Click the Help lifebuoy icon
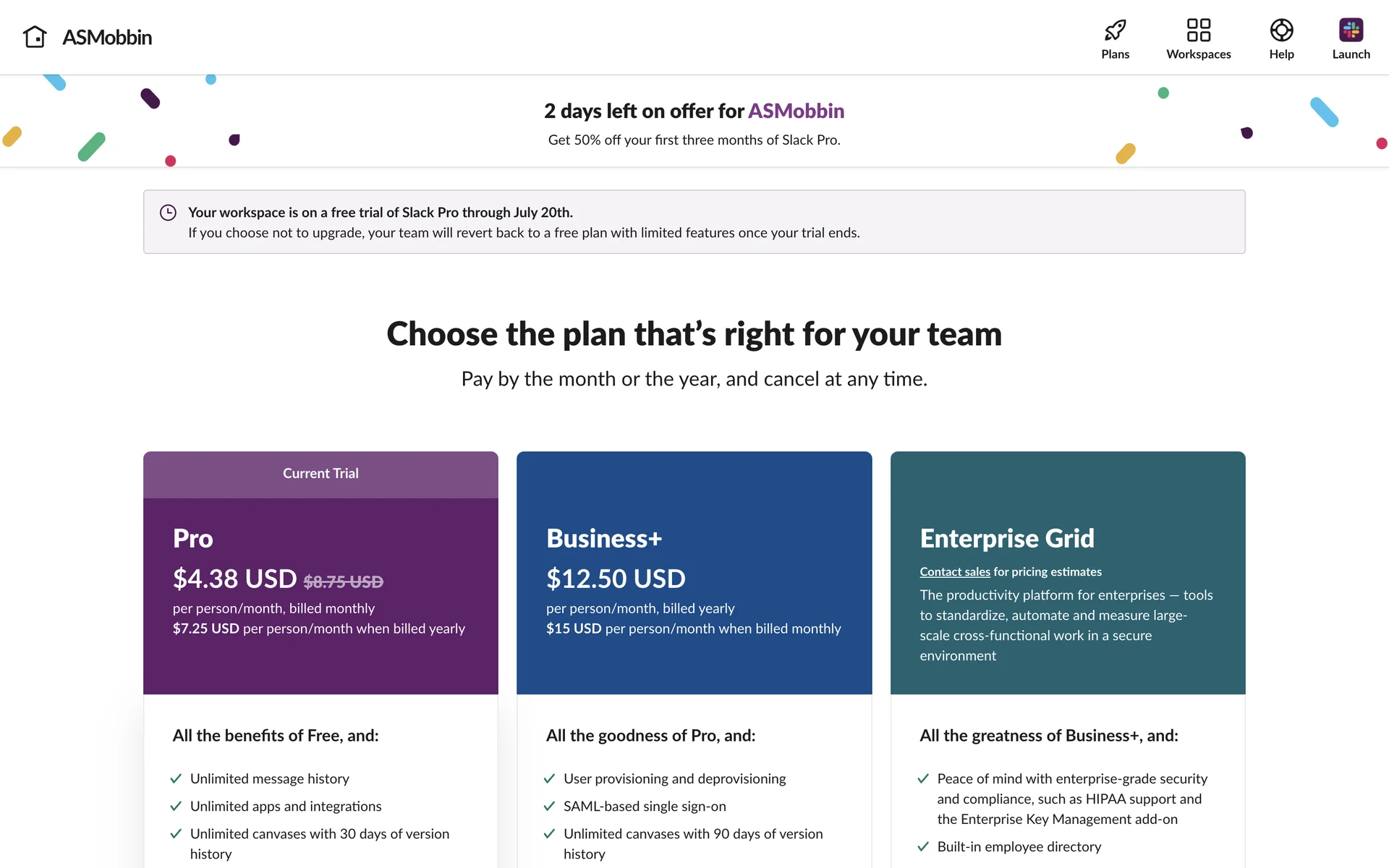The image size is (1389, 868). [x=1281, y=30]
